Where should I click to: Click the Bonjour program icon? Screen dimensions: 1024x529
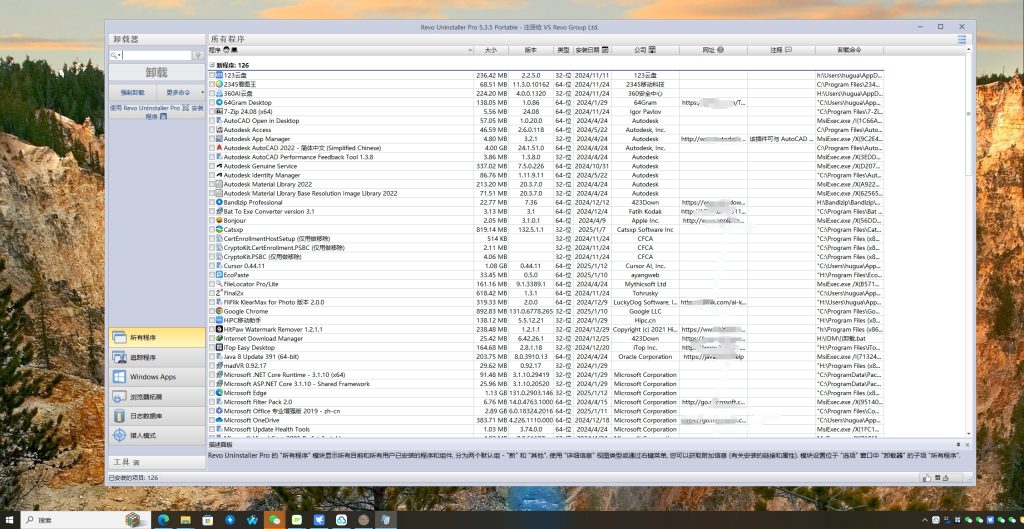(219, 221)
